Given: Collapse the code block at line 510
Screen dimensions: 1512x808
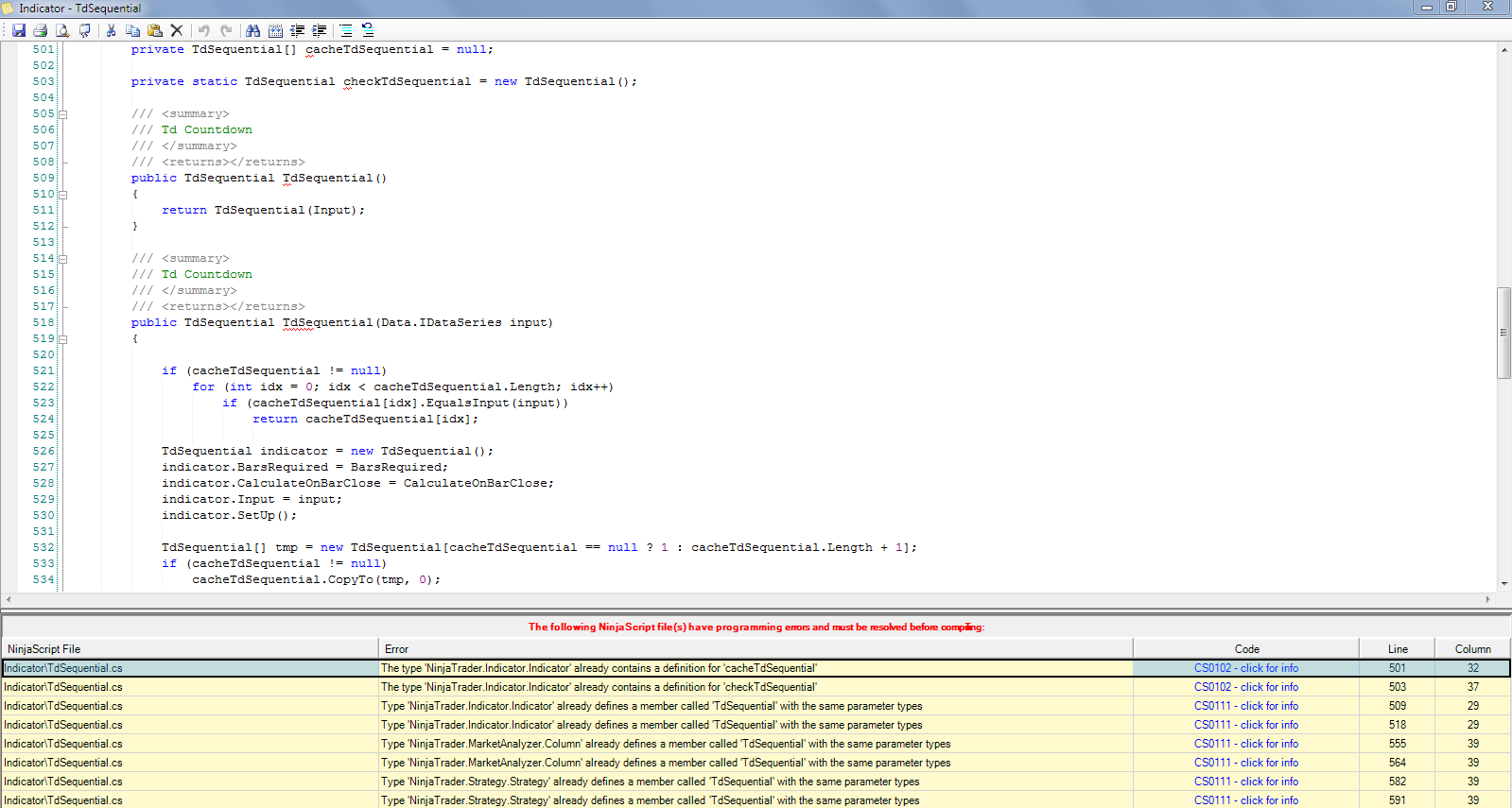Looking at the screenshot, I should [x=63, y=195].
